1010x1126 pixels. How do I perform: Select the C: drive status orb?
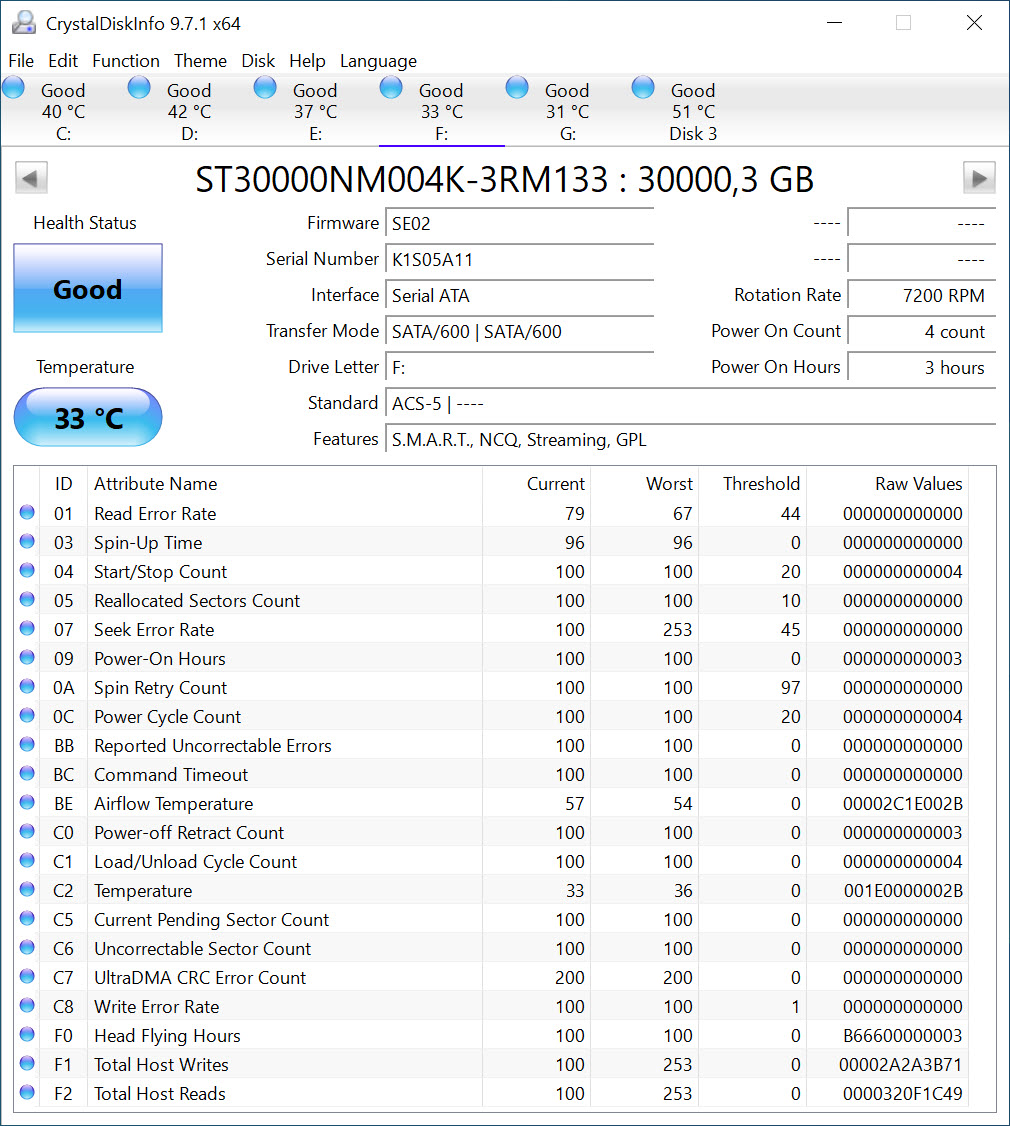pyautogui.click(x=14, y=89)
